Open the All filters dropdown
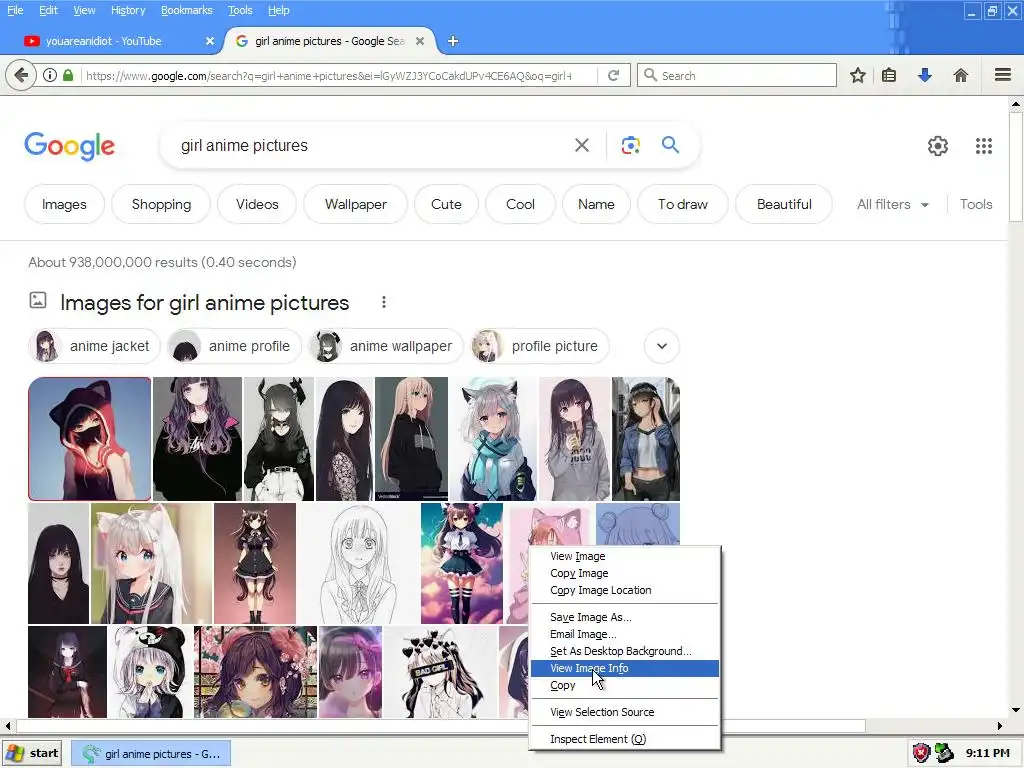Screen dimensions: 1024x768 (x=892, y=204)
